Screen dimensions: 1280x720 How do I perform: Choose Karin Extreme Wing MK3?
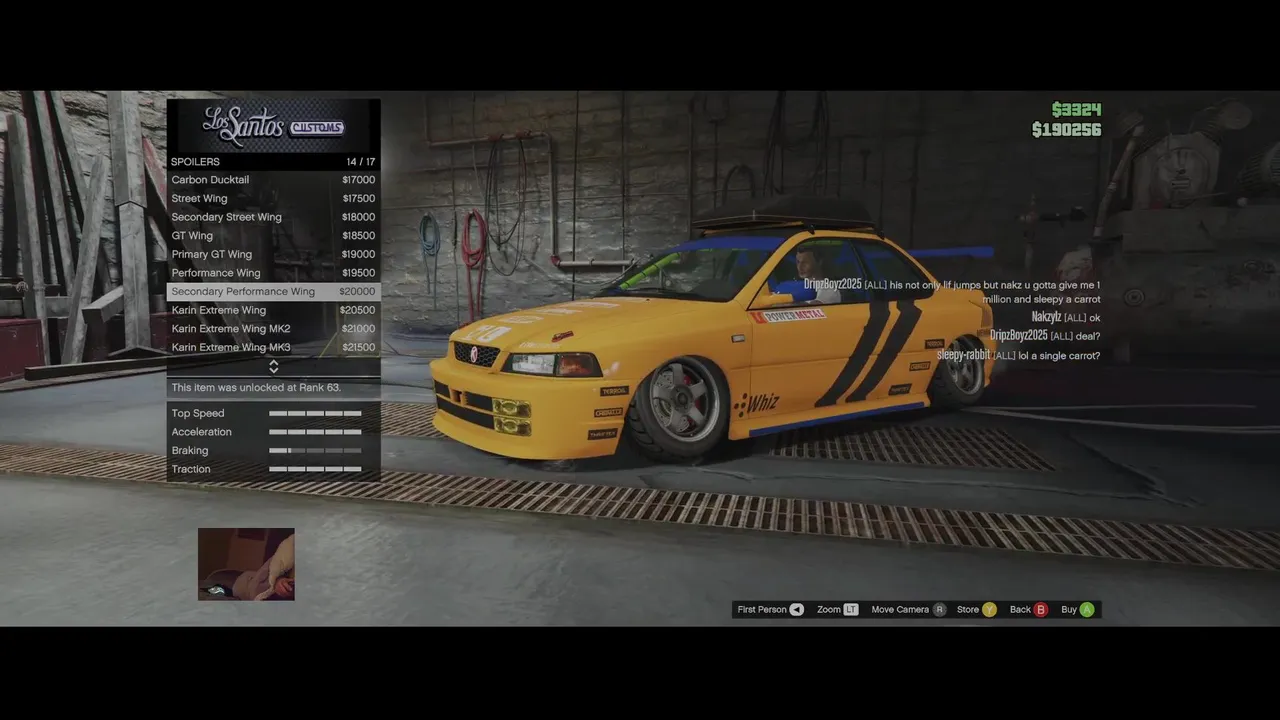(x=273, y=347)
